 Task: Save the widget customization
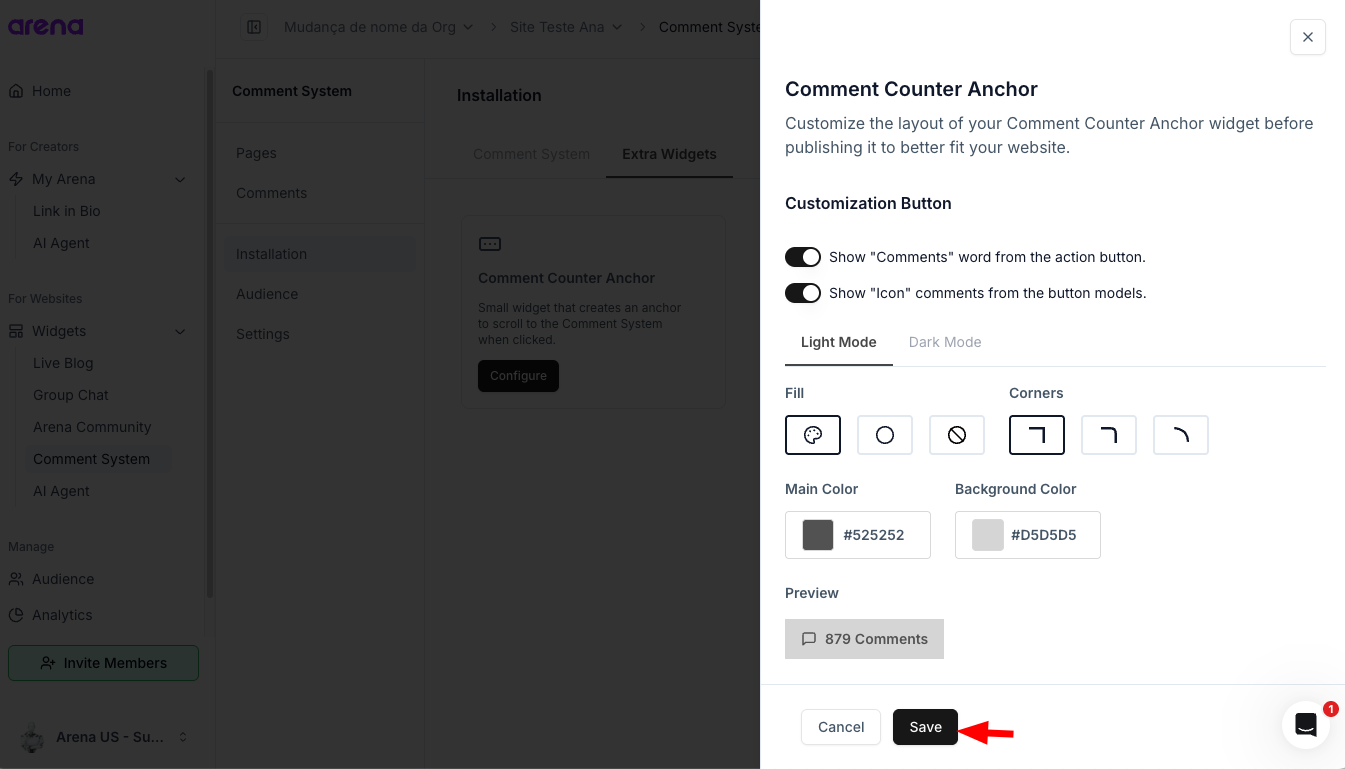pyautogui.click(x=926, y=727)
